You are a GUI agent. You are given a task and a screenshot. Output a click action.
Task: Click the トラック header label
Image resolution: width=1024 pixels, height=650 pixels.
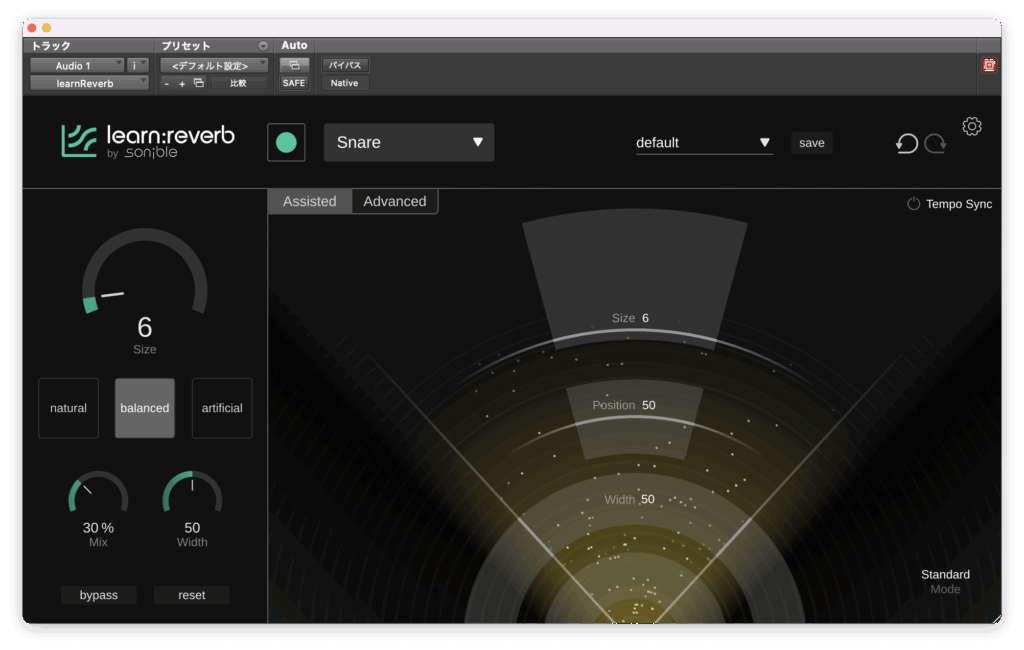click(x=51, y=46)
